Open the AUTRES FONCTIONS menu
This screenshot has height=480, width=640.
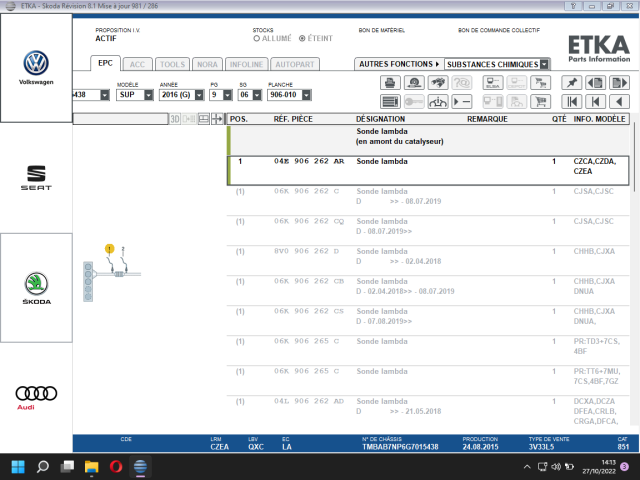pos(399,64)
